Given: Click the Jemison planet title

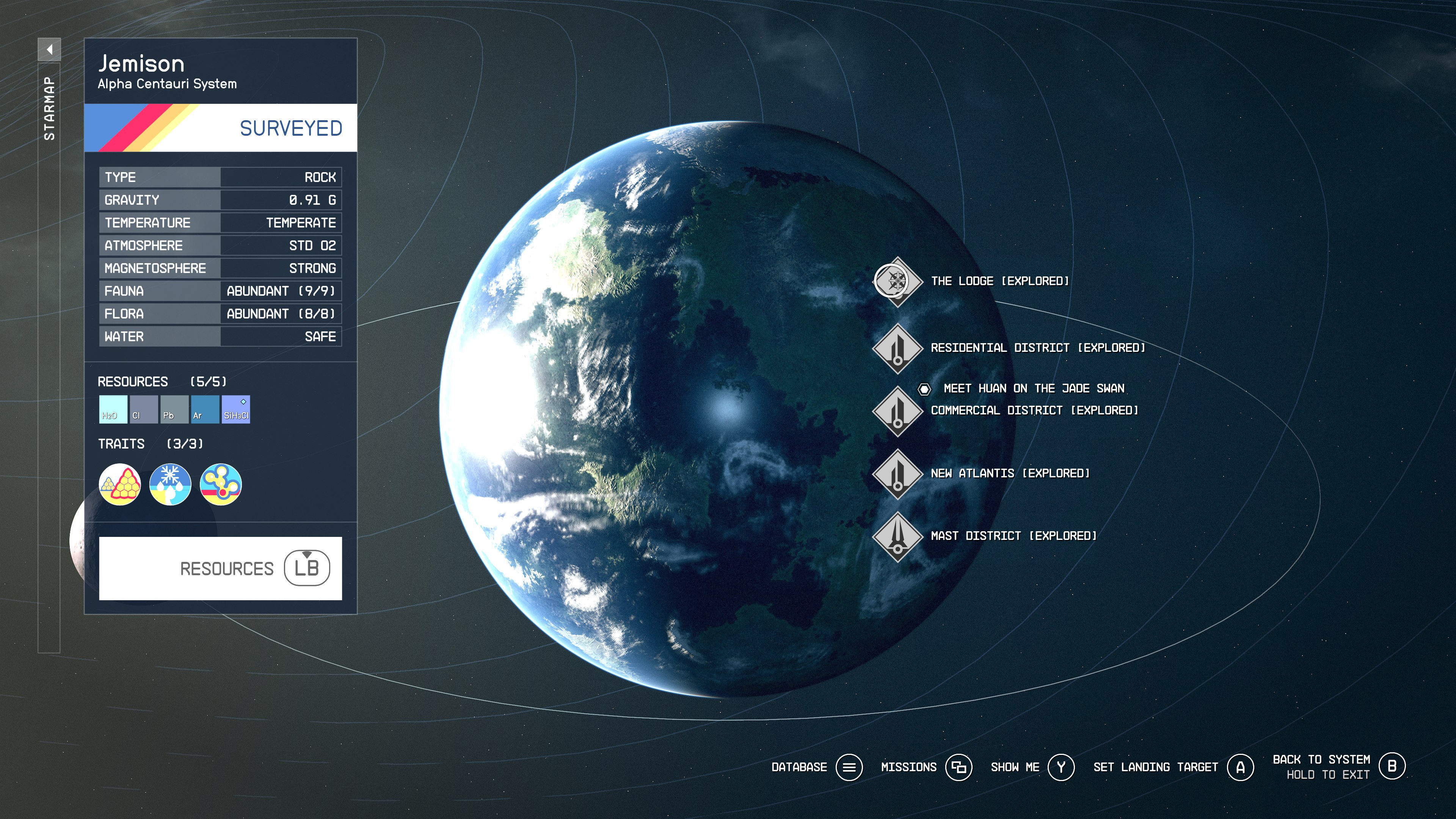Looking at the screenshot, I should point(141,63).
